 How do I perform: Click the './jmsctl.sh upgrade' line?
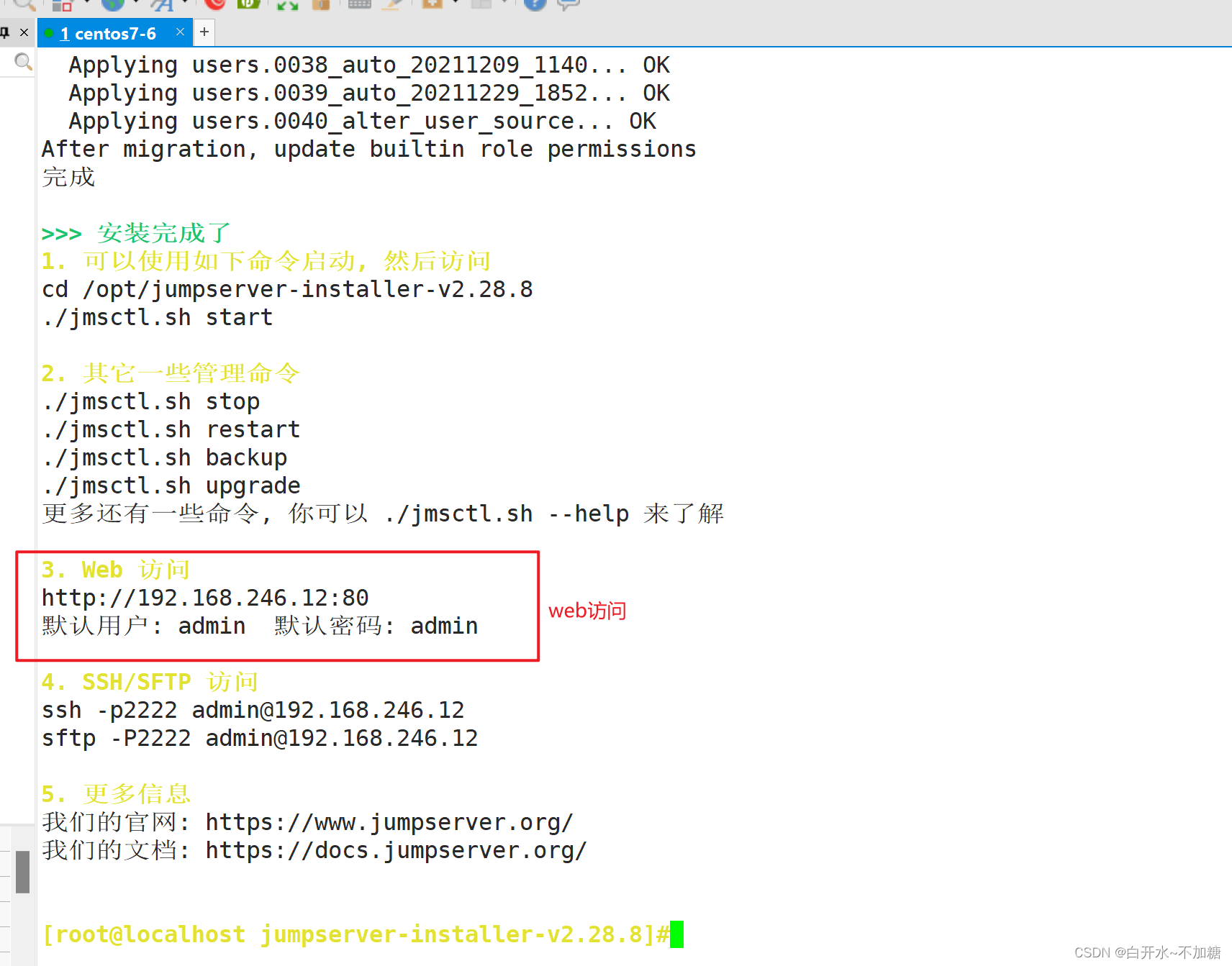pos(171,486)
